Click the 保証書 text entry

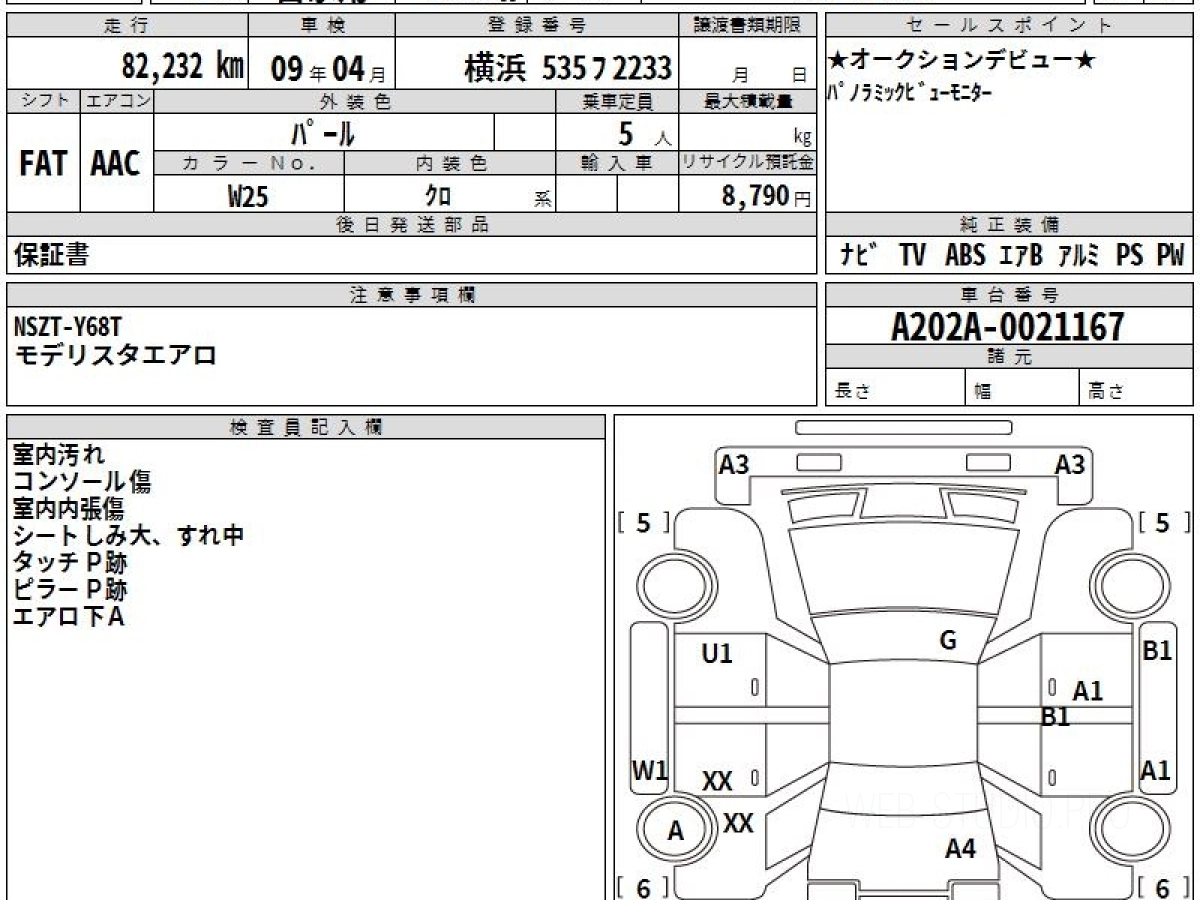[51, 256]
